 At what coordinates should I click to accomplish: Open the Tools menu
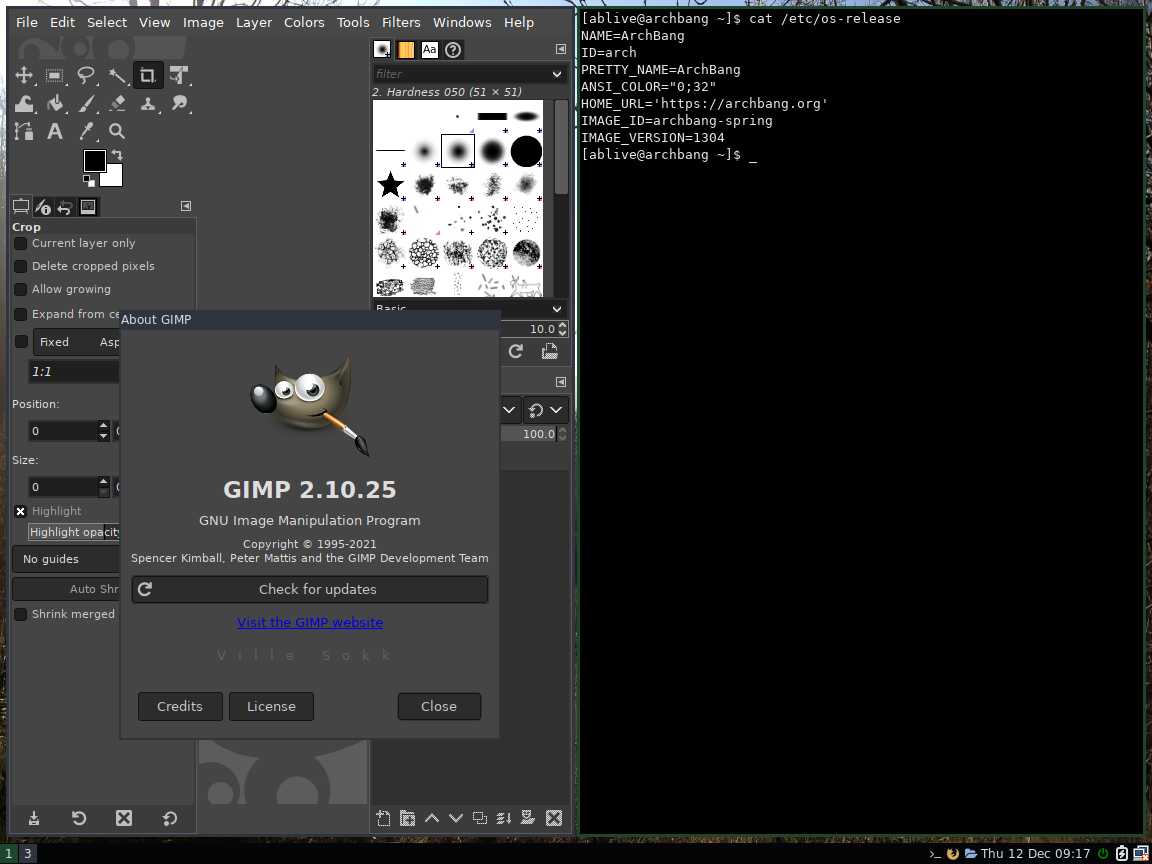tap(353, 22)
